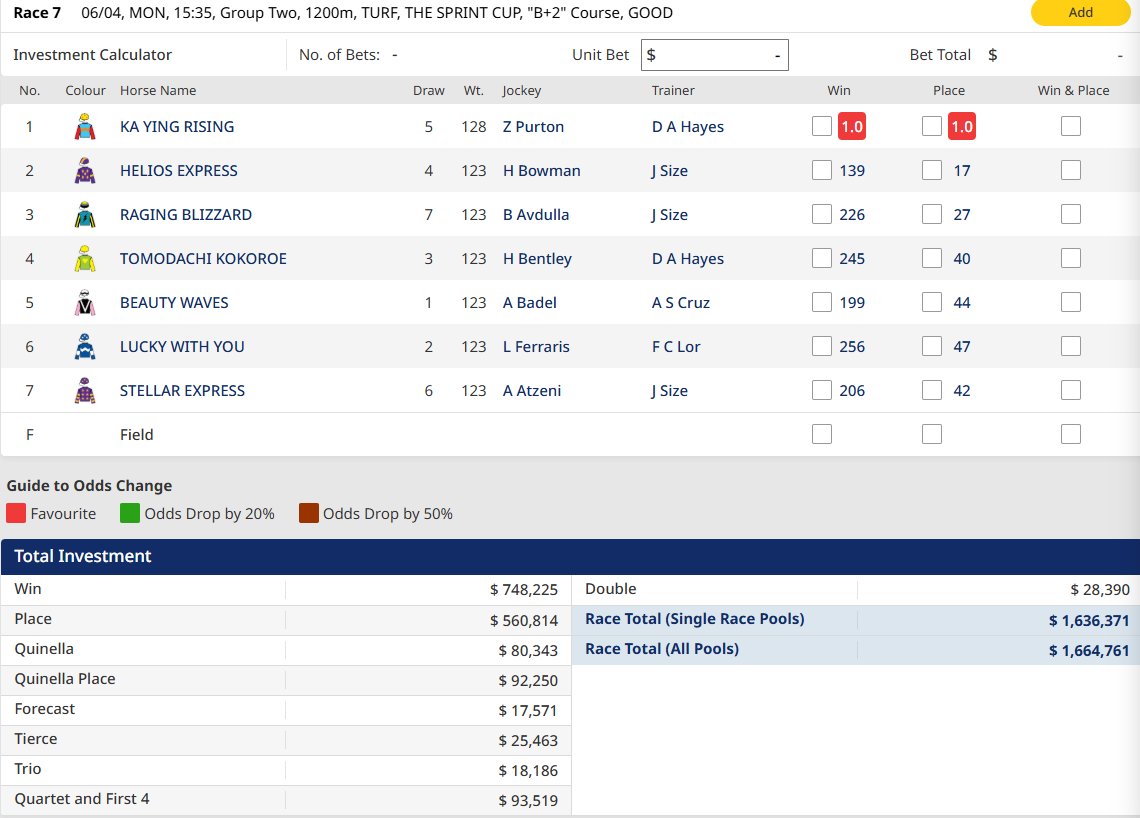Click the green Odds Drop by 20% swatch

pyautogui.click(x=130, y=514)
